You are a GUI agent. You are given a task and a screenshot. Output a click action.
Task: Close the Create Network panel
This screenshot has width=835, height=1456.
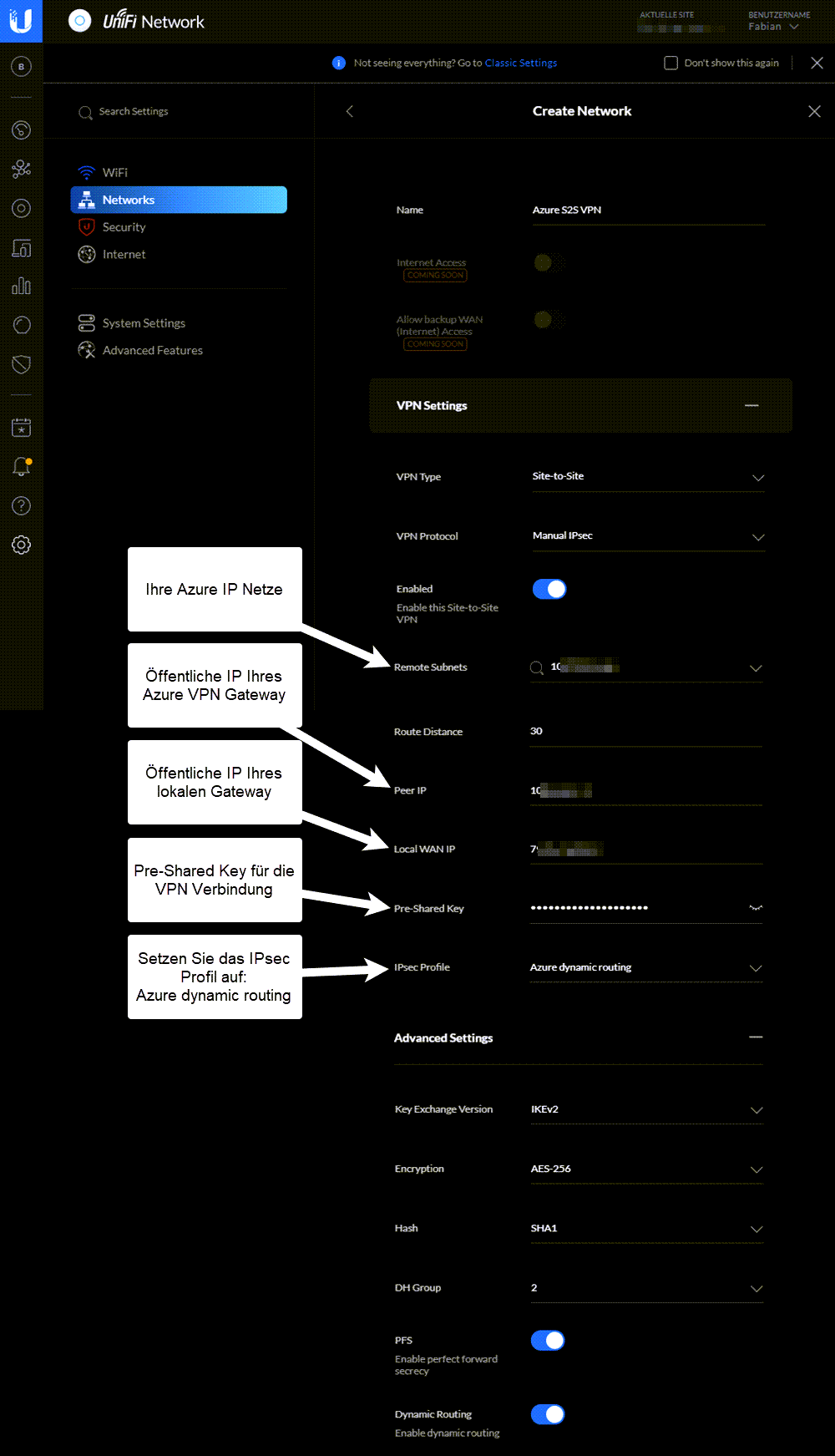click(x=815, y=111)
